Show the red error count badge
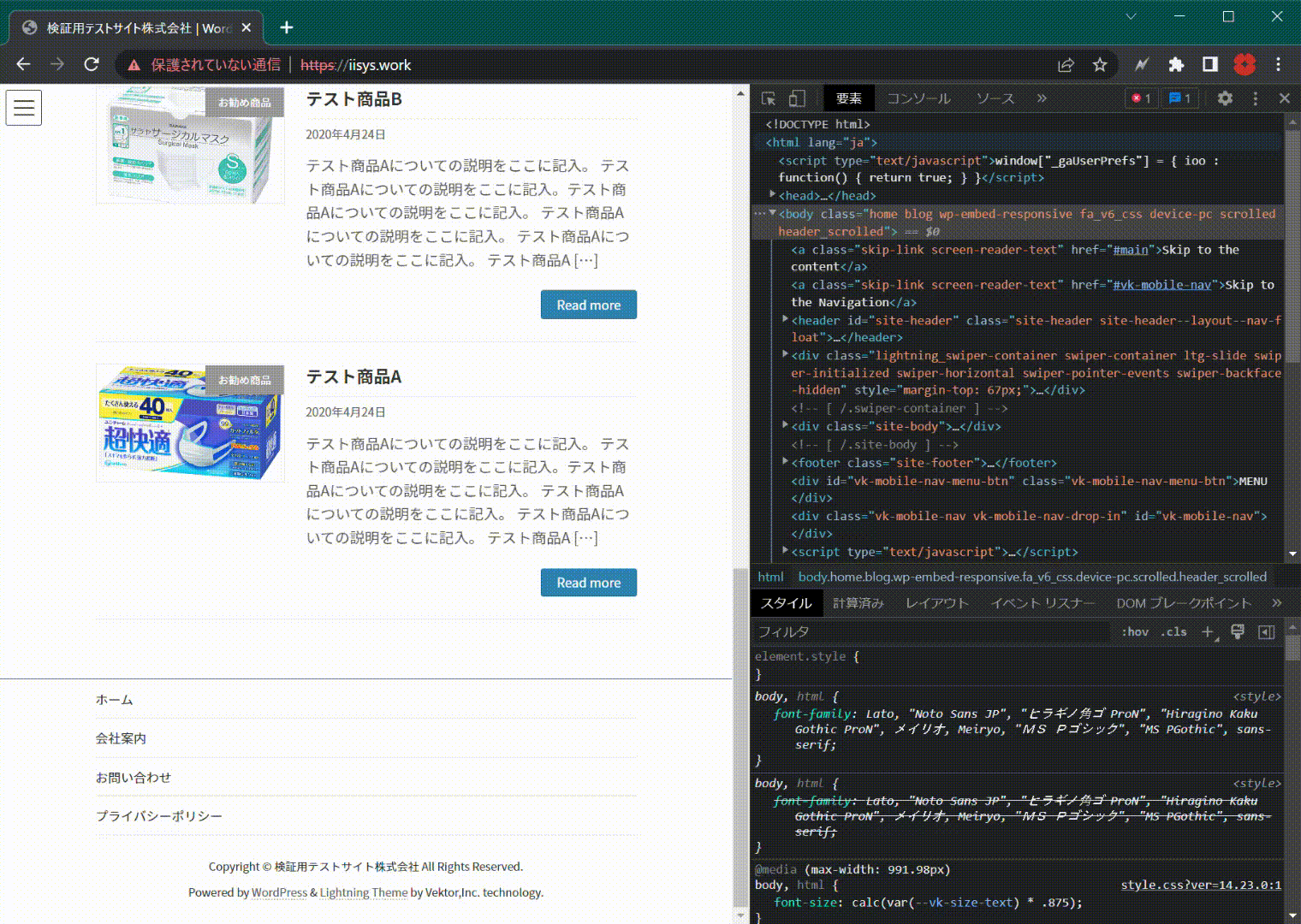1301x924 pixels. tap(1142, 98)
